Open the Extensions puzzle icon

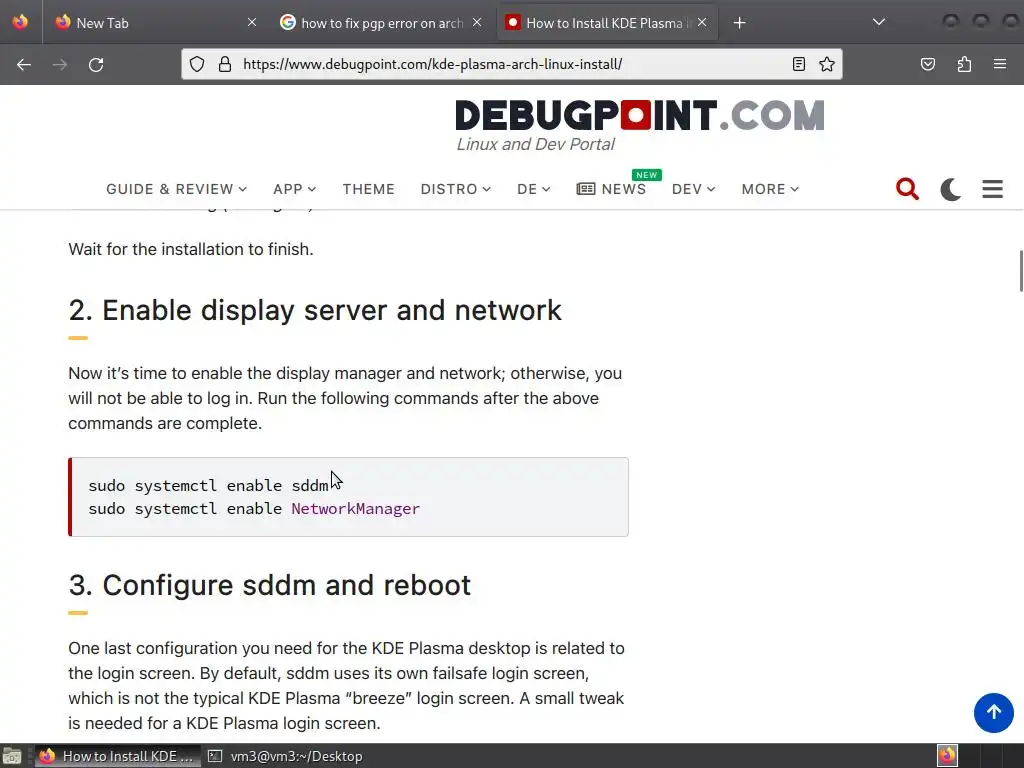tap(964, 64)
